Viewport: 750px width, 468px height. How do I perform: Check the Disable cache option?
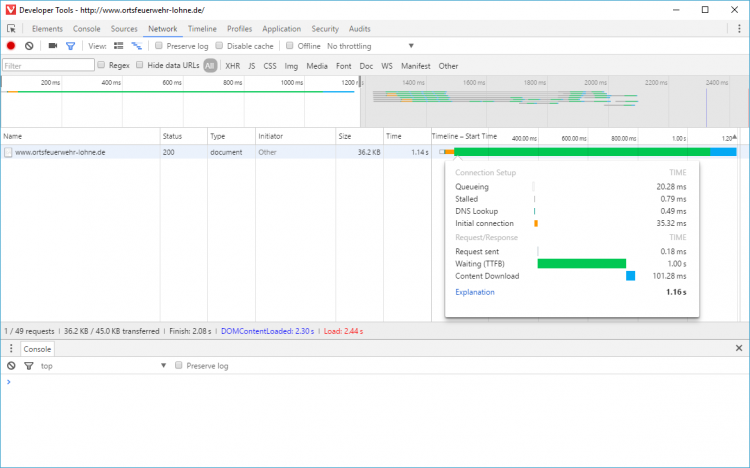(219, 45)
